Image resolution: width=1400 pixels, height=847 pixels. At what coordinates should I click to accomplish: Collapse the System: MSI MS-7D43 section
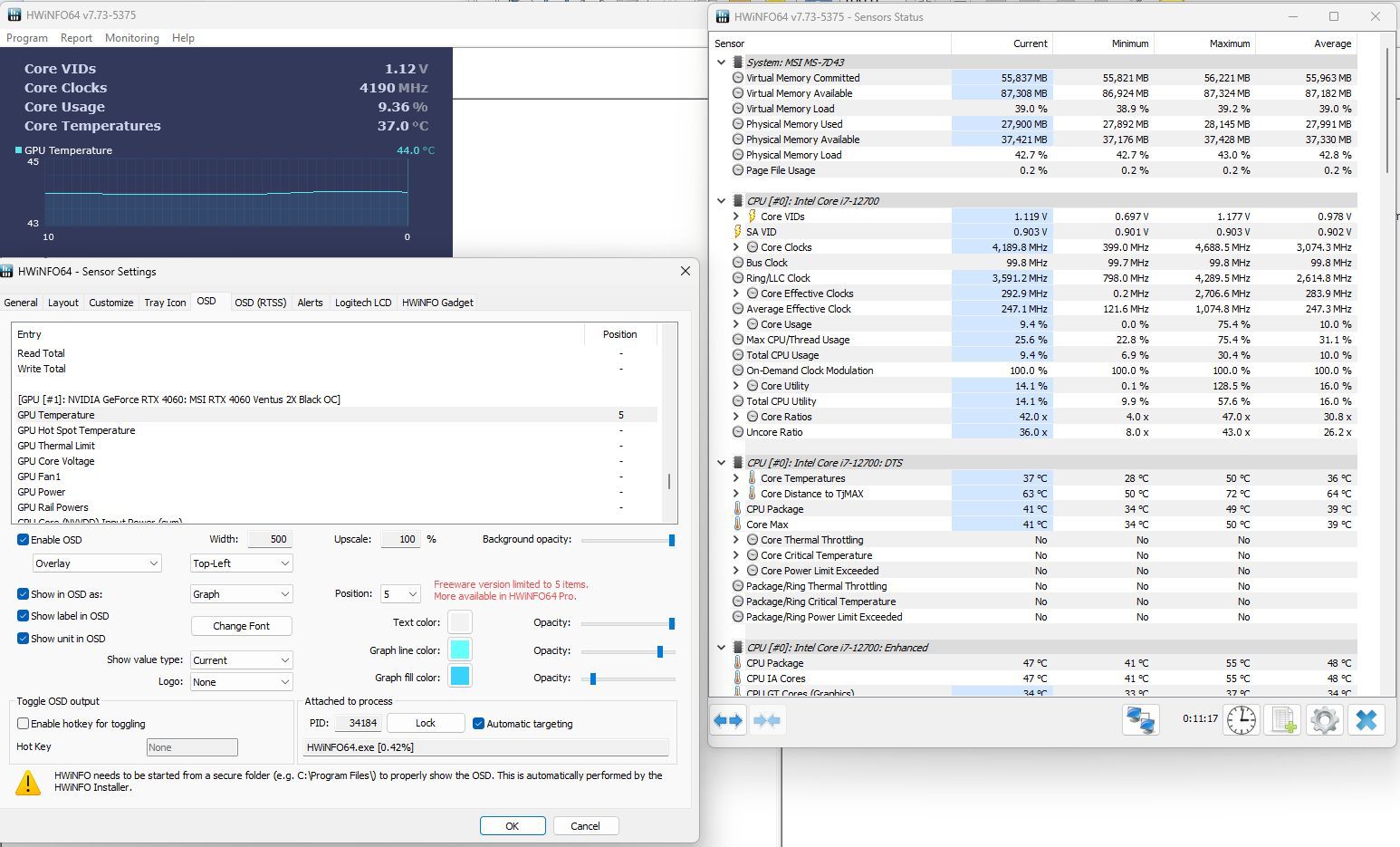pos(721,62)
